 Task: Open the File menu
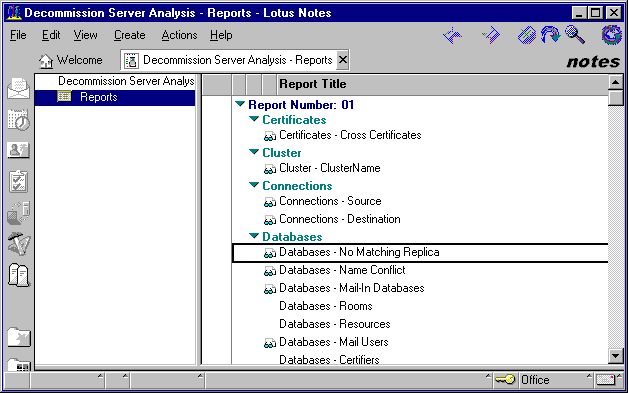[18, 35]
